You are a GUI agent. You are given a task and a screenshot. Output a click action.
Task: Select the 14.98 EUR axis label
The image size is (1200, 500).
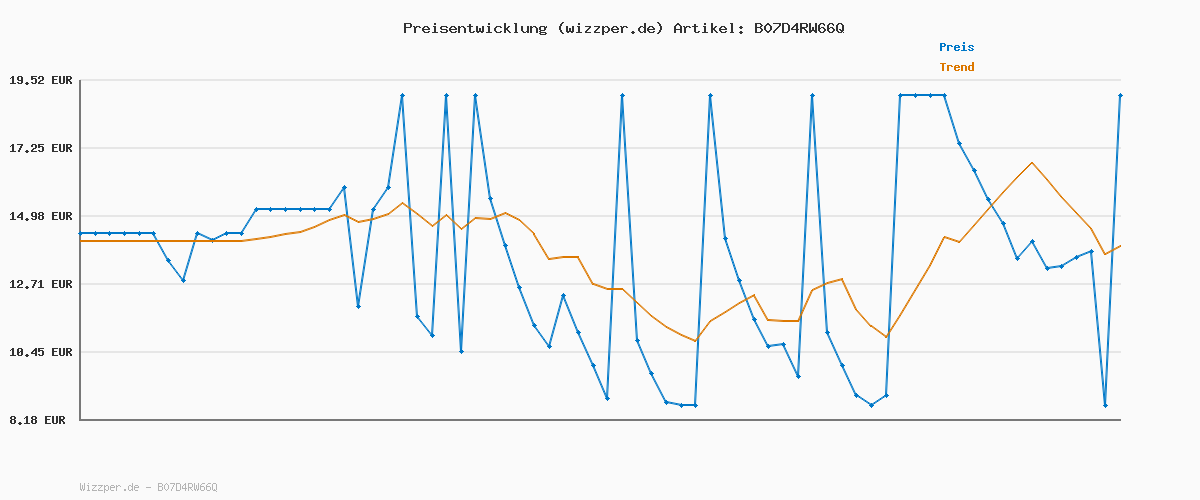click(41, 216)
